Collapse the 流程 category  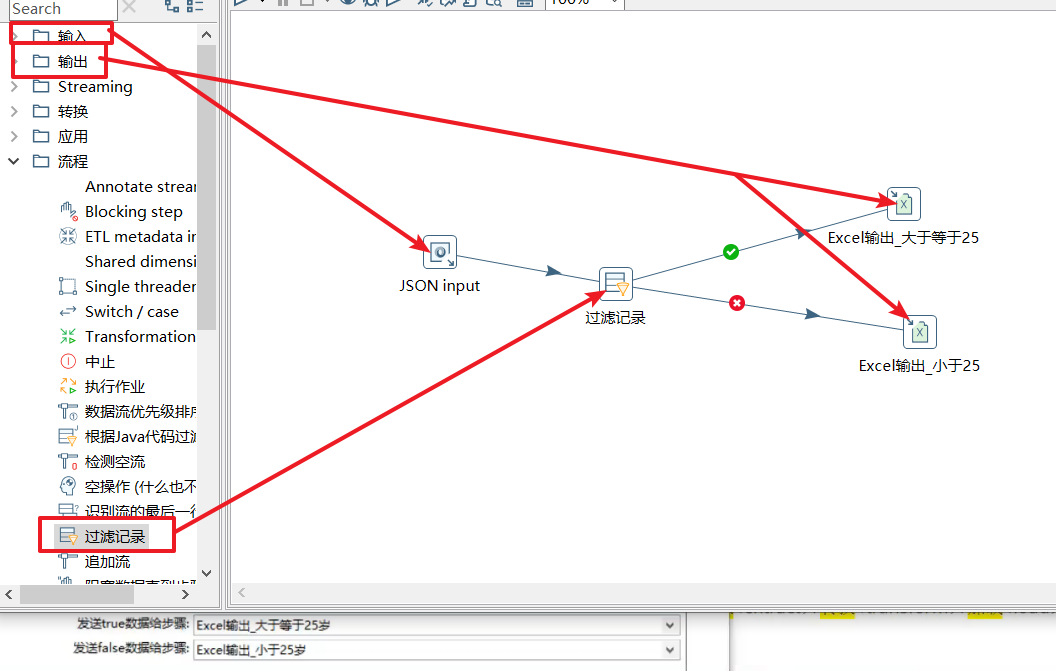coord(13,161)
